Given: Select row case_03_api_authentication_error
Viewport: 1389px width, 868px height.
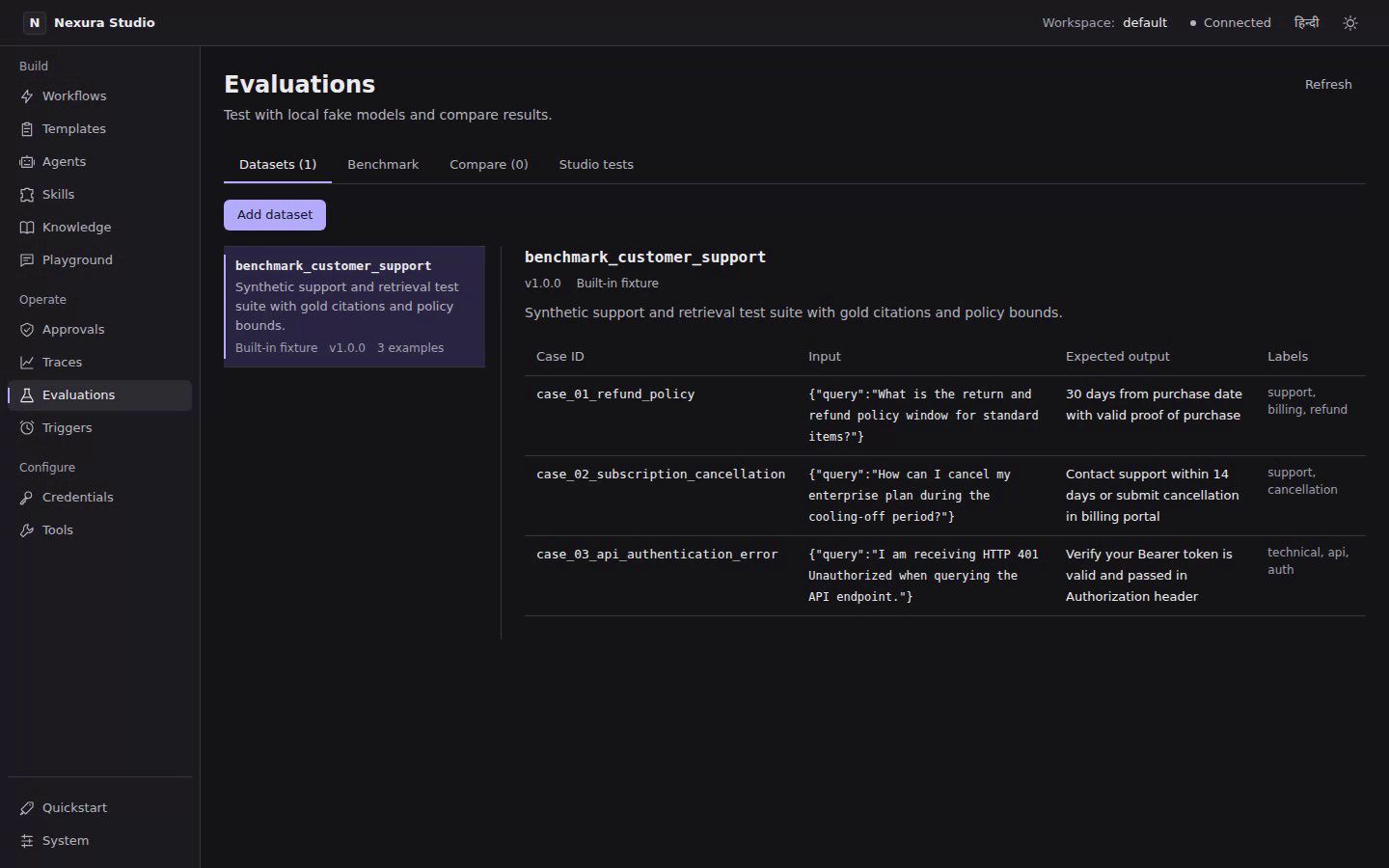Looking at the screenshot, I should click(945, 576).
